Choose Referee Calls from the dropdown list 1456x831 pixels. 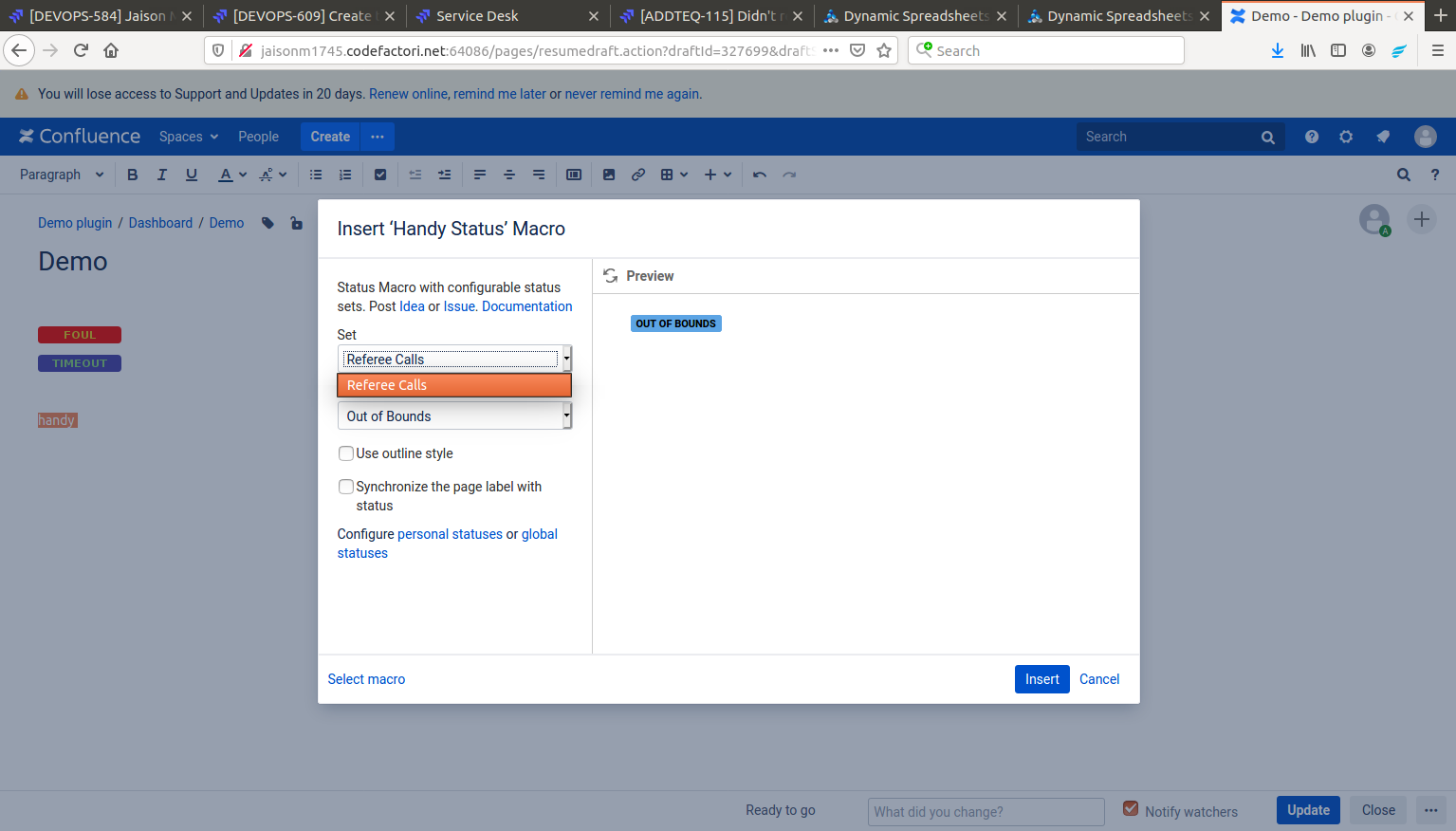click(454, 385)
